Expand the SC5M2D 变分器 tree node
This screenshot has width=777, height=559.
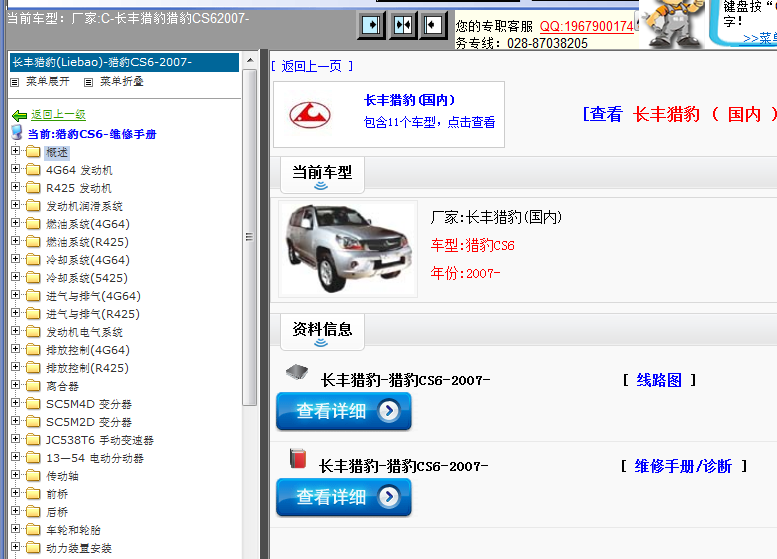(15, 421)
